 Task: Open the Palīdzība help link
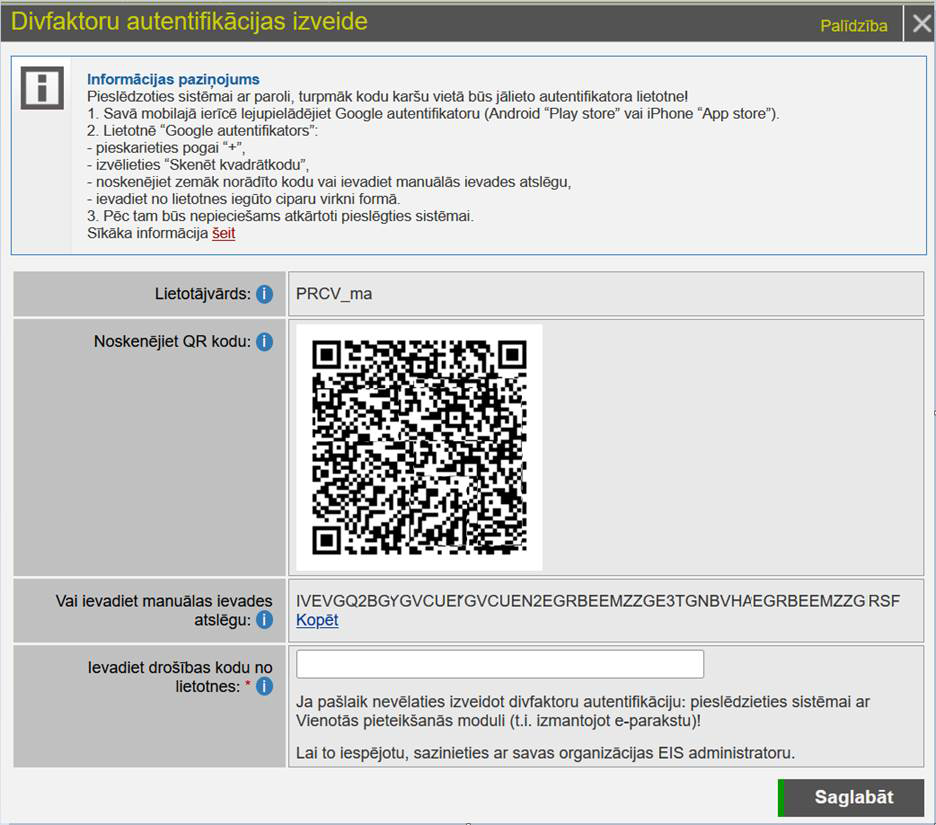(853, 26)
